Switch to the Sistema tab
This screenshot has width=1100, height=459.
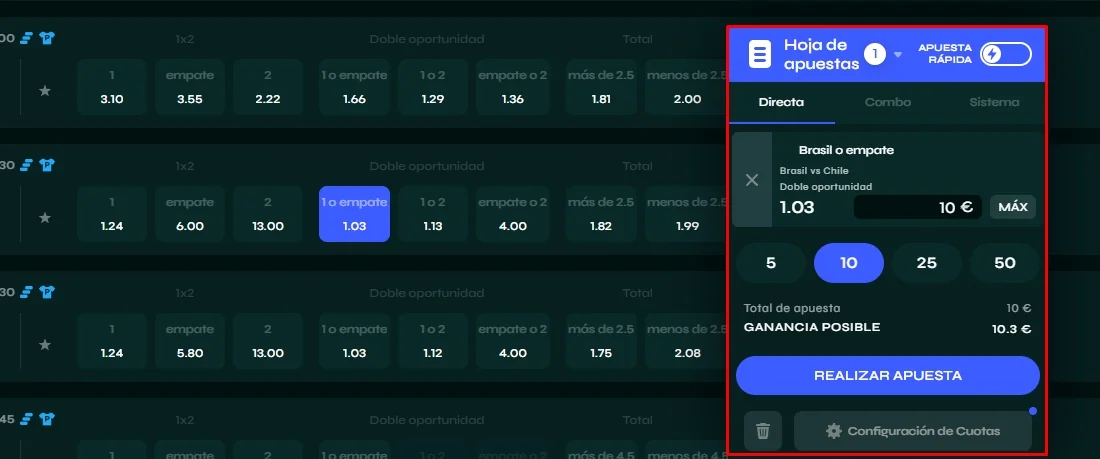point(993,102)
